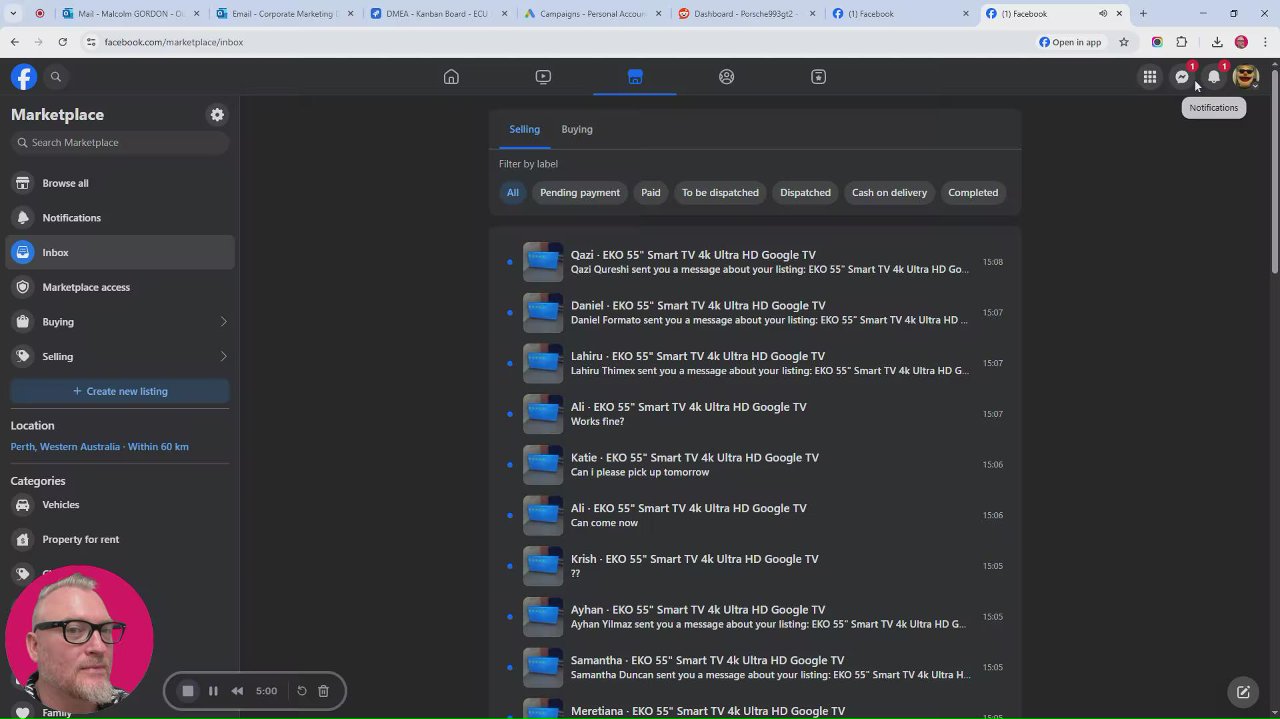Filter by Pending payment label

(580, 192)
